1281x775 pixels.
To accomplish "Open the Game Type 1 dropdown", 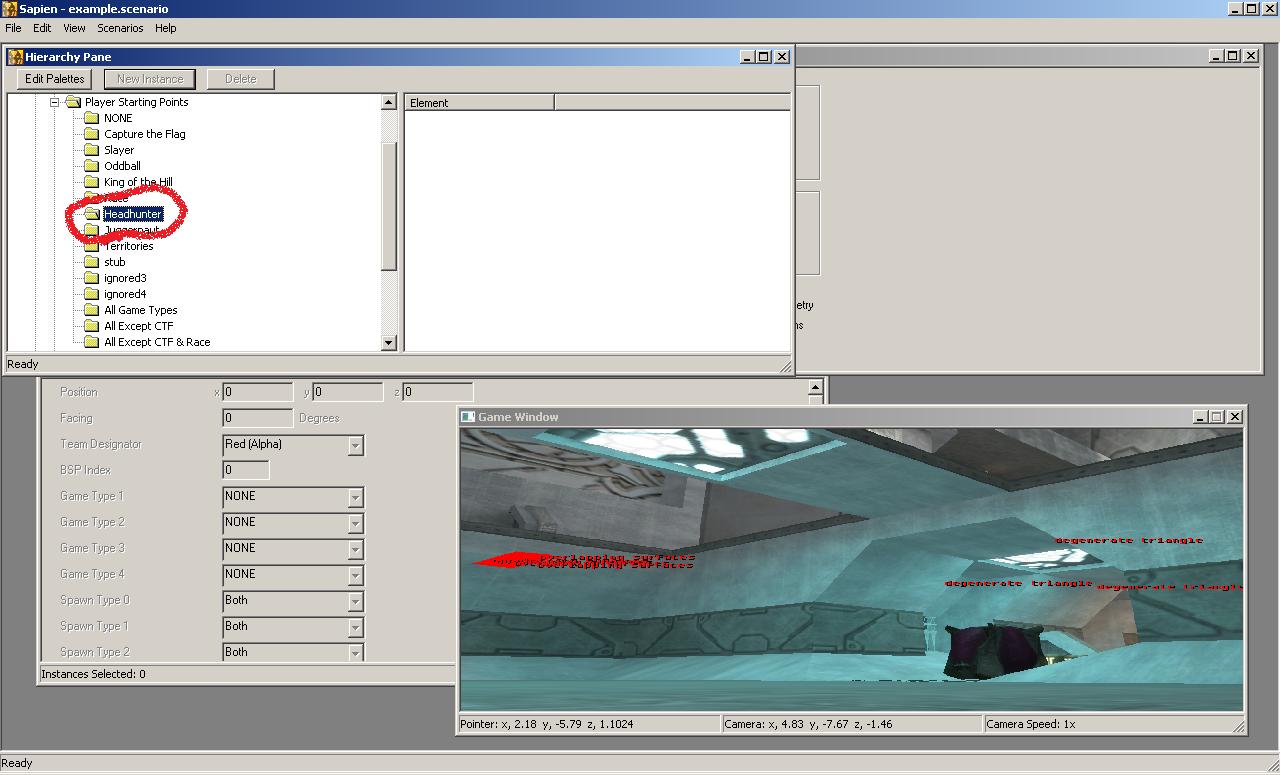I will pos(355,498).
